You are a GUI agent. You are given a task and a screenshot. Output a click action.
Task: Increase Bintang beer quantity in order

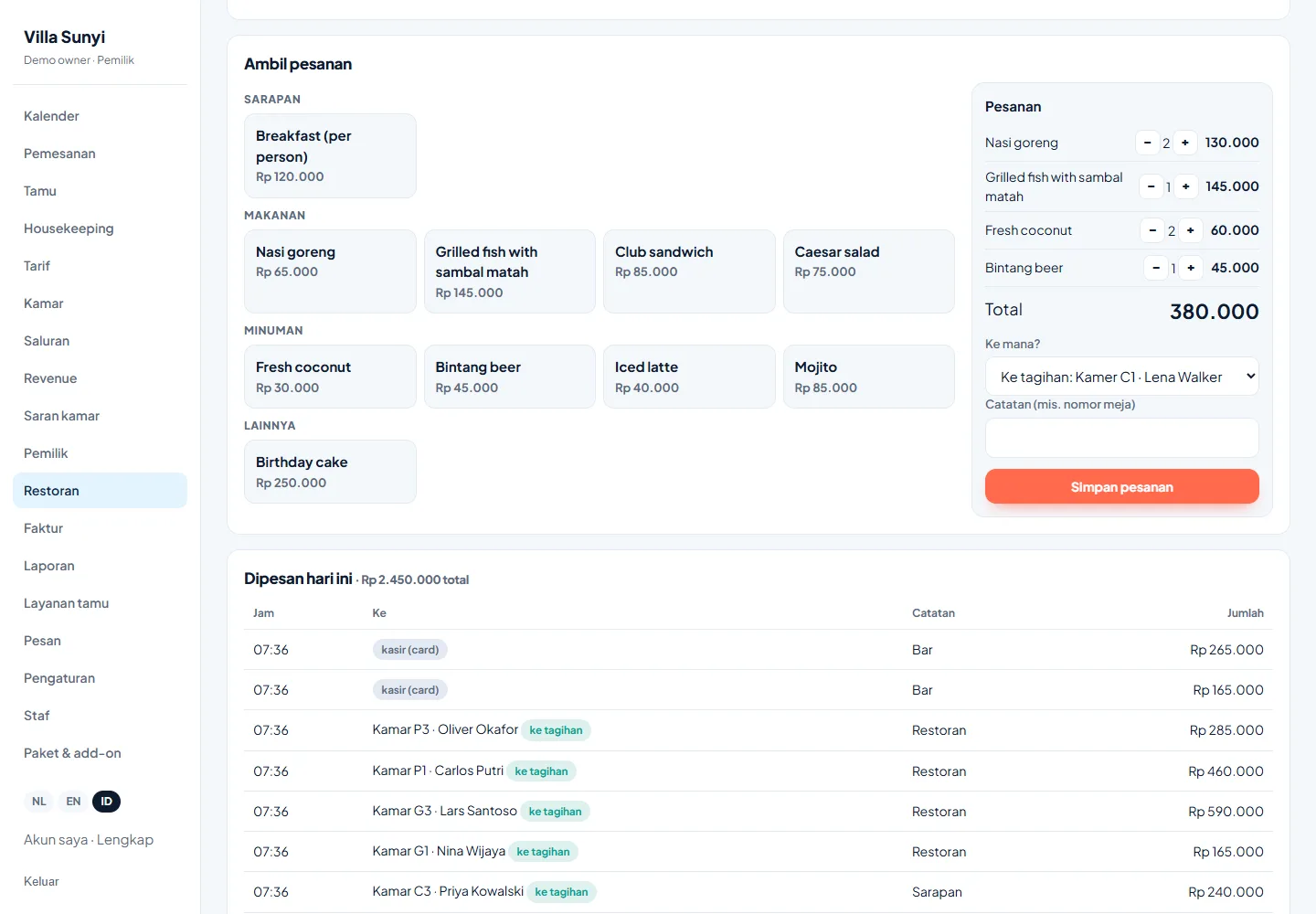click(x=1191, y=268)
